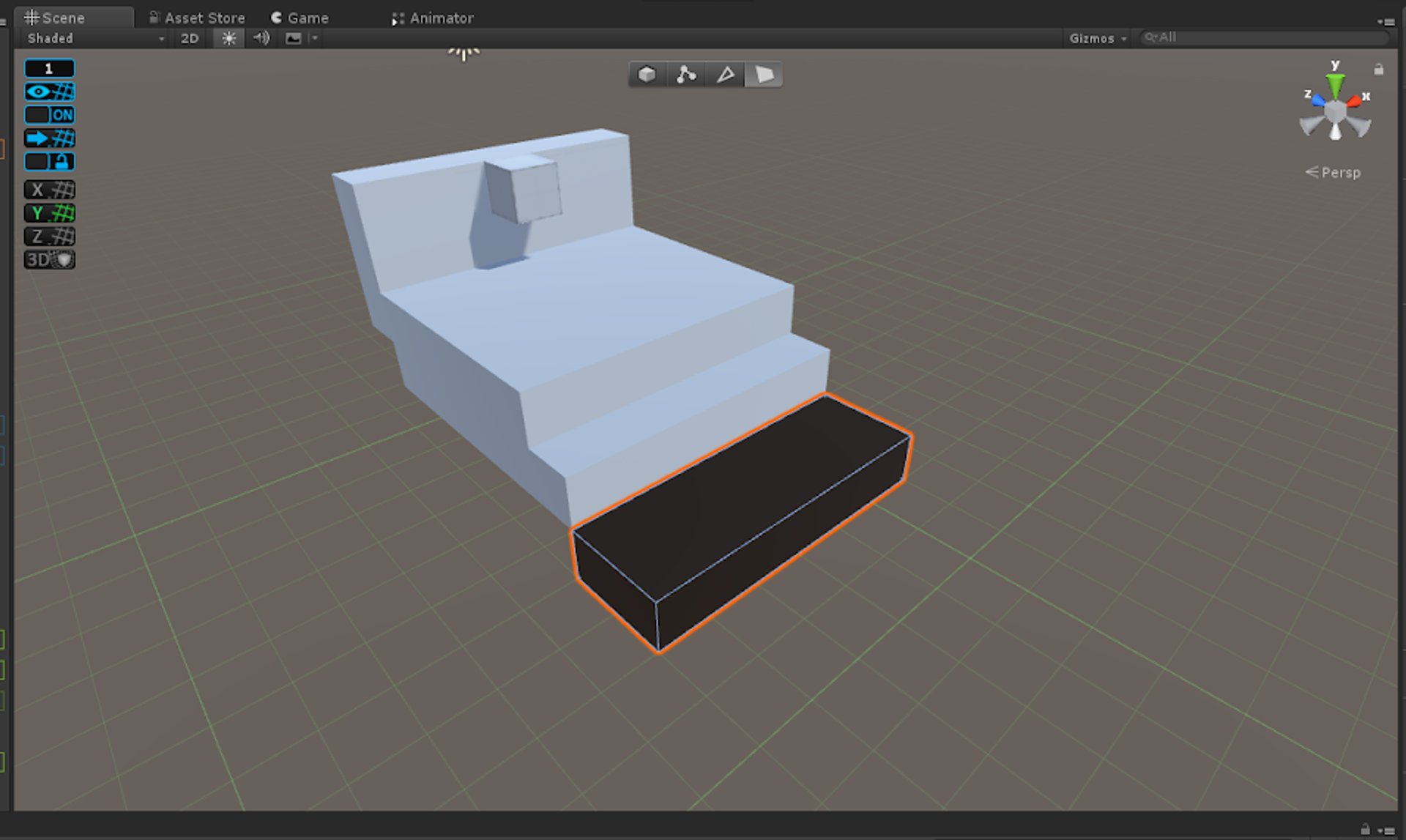The image size is (1406, 840).
Task: Open scene effects dropdown arrow
Action: click(314, 38)
